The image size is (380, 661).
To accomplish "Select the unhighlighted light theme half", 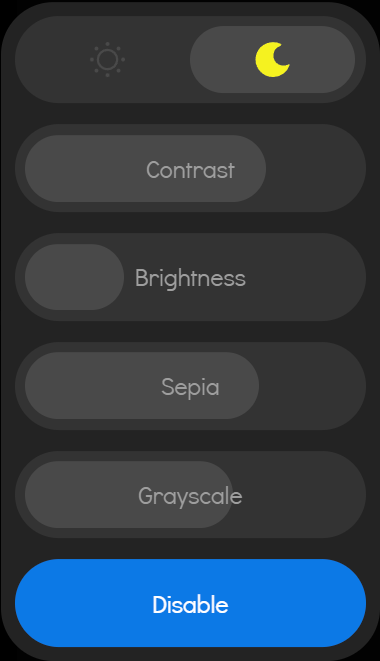I will pyautogui.click(x=102, y=59).
